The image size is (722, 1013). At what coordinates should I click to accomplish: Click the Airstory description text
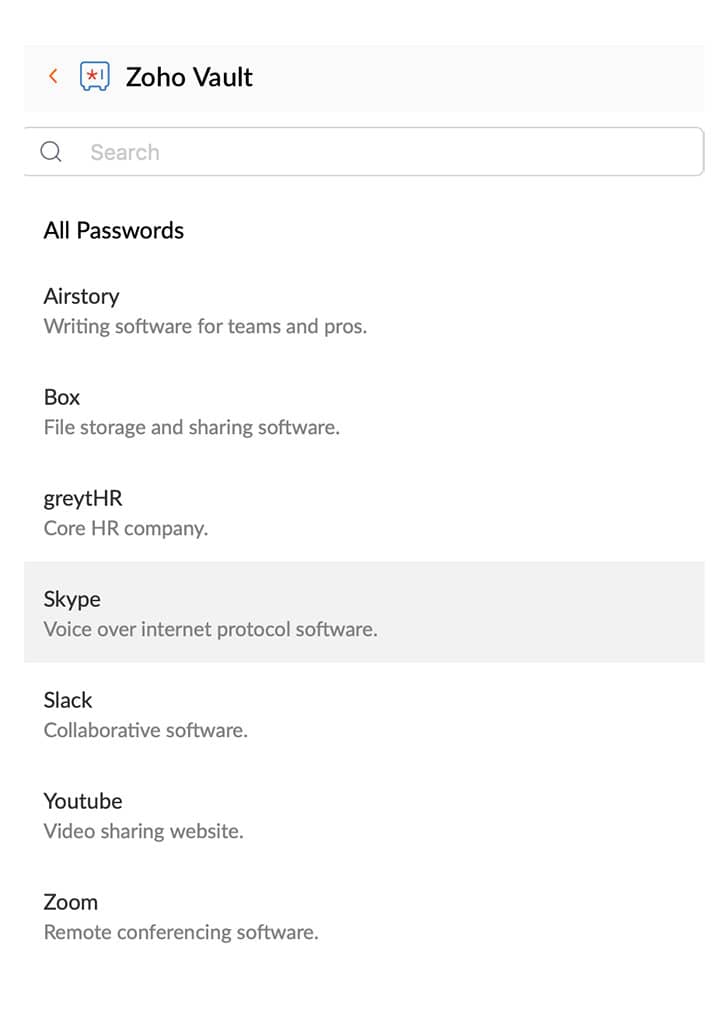click(x=205, y=326)
